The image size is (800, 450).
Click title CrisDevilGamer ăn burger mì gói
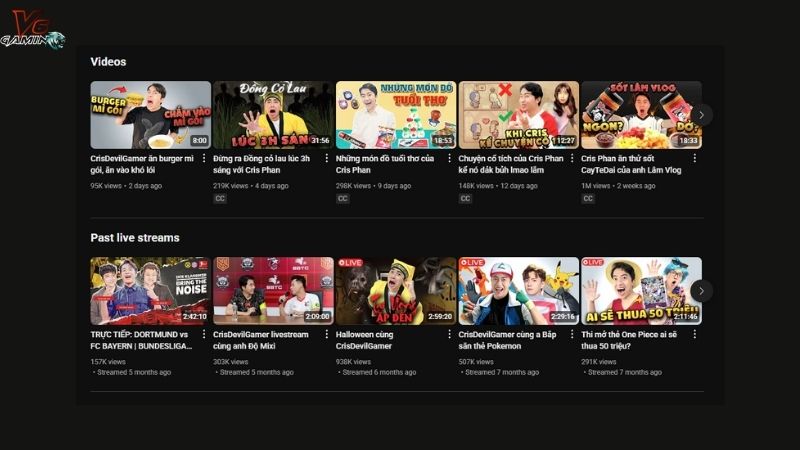(x=142, y=164)
